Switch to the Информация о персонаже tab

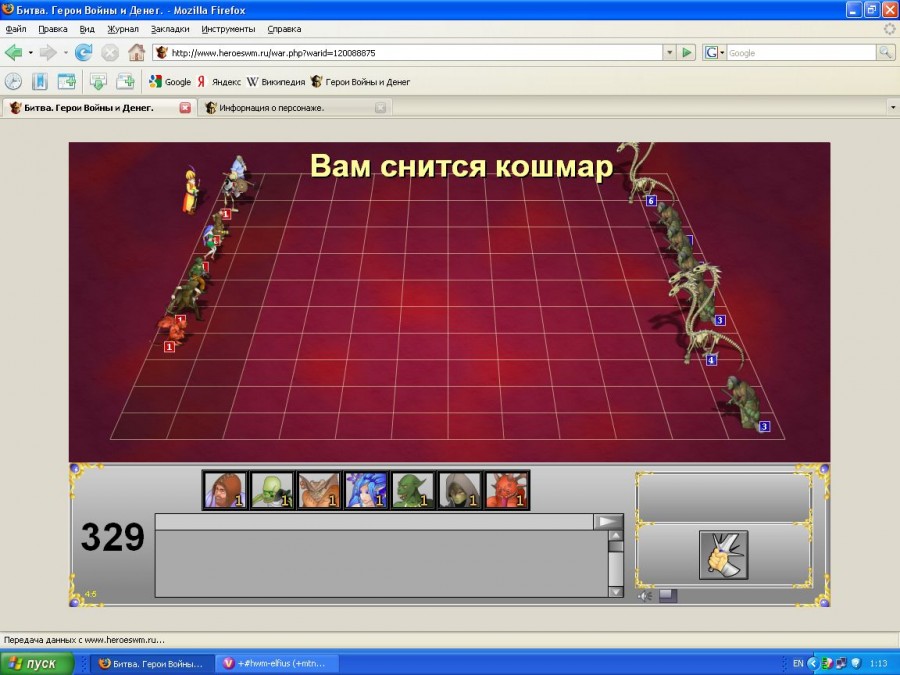click(295, 107)
